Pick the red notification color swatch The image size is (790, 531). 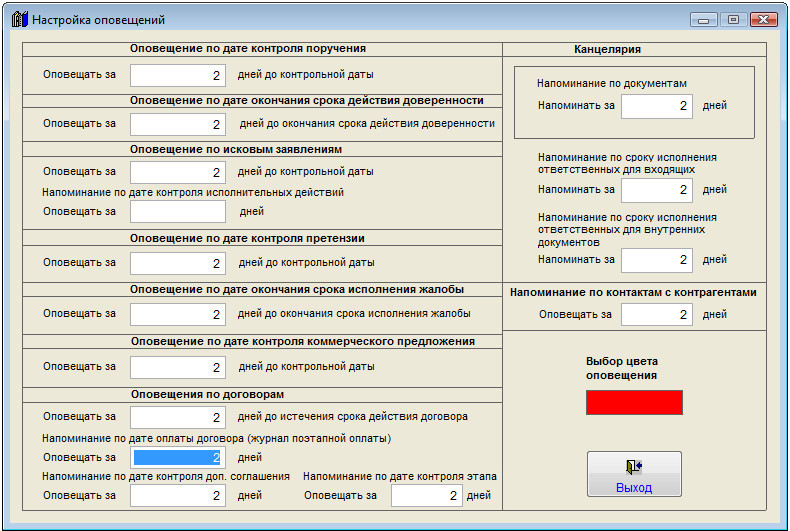tap(634, 403)
